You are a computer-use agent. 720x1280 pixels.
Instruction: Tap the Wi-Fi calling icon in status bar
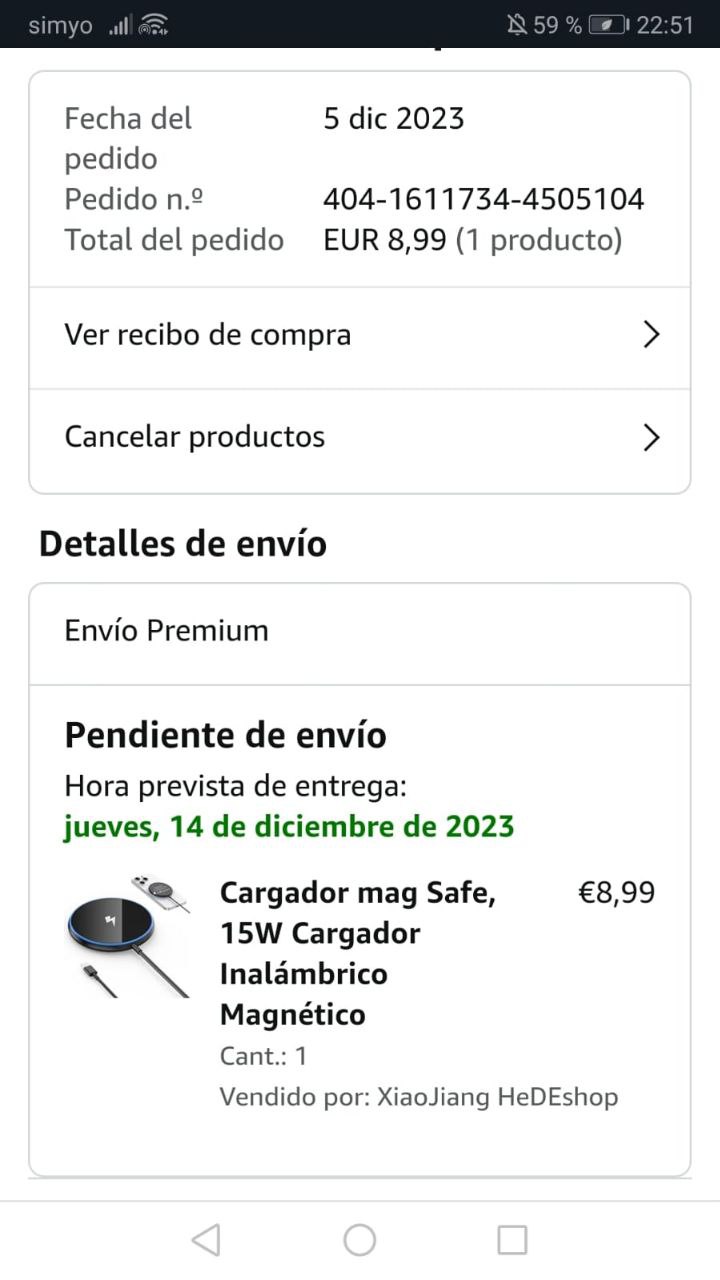coord(153,25)
